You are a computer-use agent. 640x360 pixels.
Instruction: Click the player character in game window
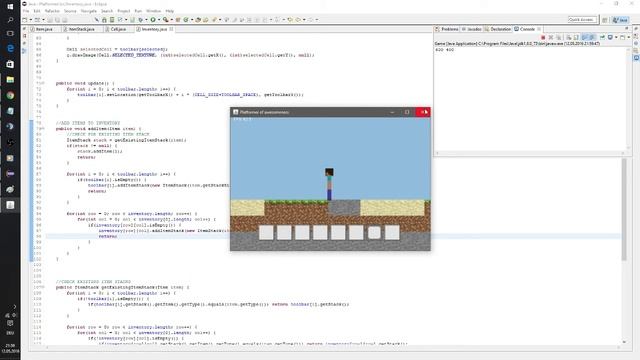coord(329,184)
